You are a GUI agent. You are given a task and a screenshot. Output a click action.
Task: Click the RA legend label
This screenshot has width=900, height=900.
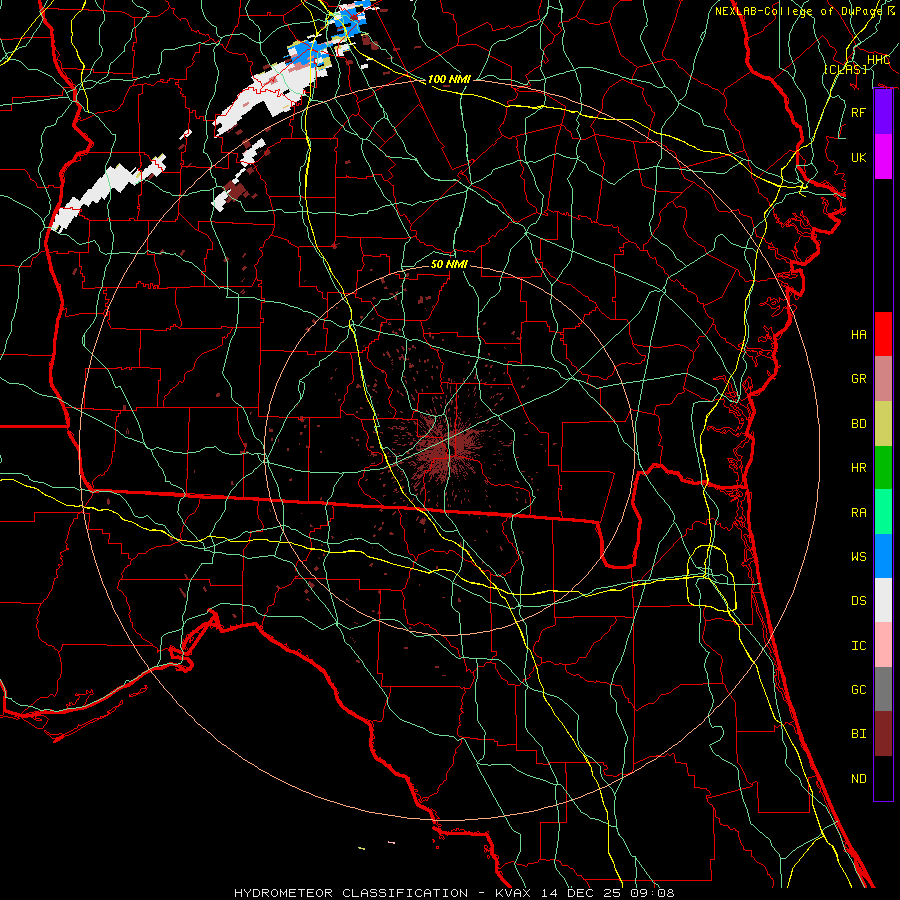859,513
